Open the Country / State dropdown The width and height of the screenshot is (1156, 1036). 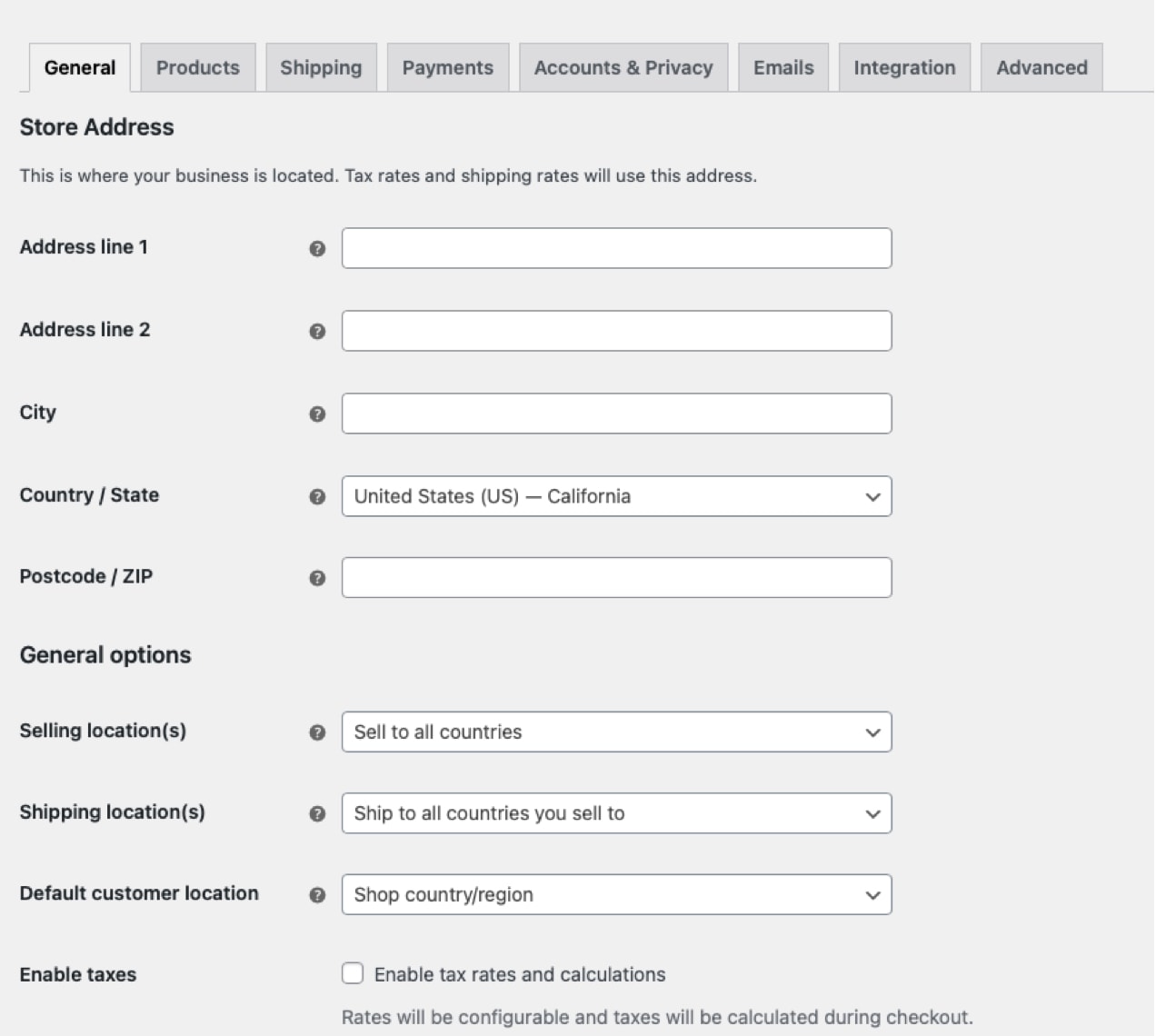click(x=616, y=496)
